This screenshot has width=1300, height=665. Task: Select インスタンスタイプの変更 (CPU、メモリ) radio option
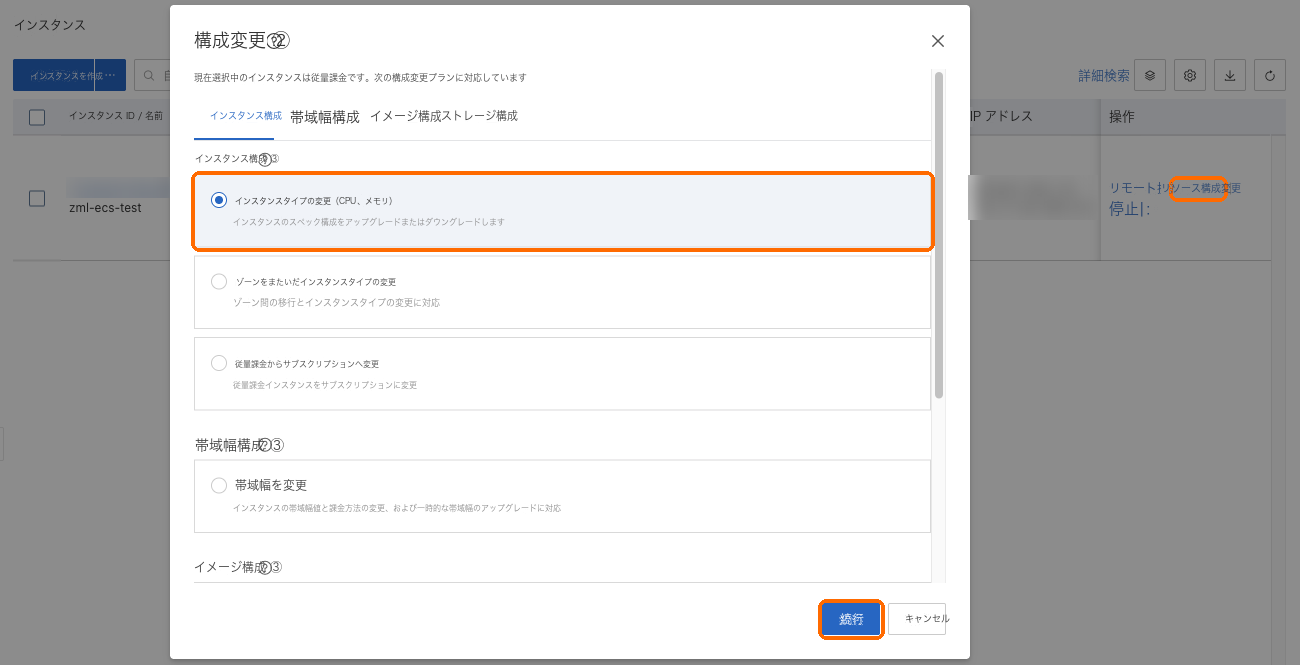point(219,200)
